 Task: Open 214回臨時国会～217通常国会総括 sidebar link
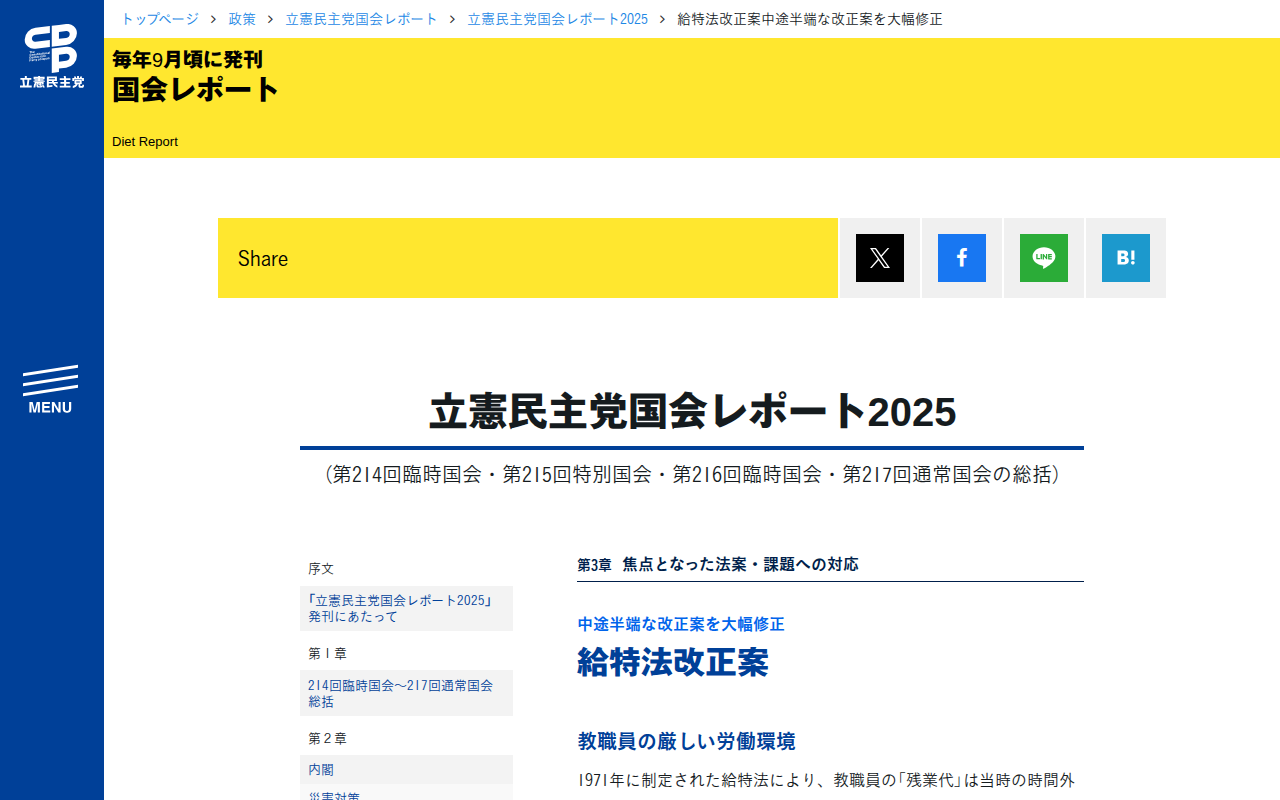click(x=406, y=693)
